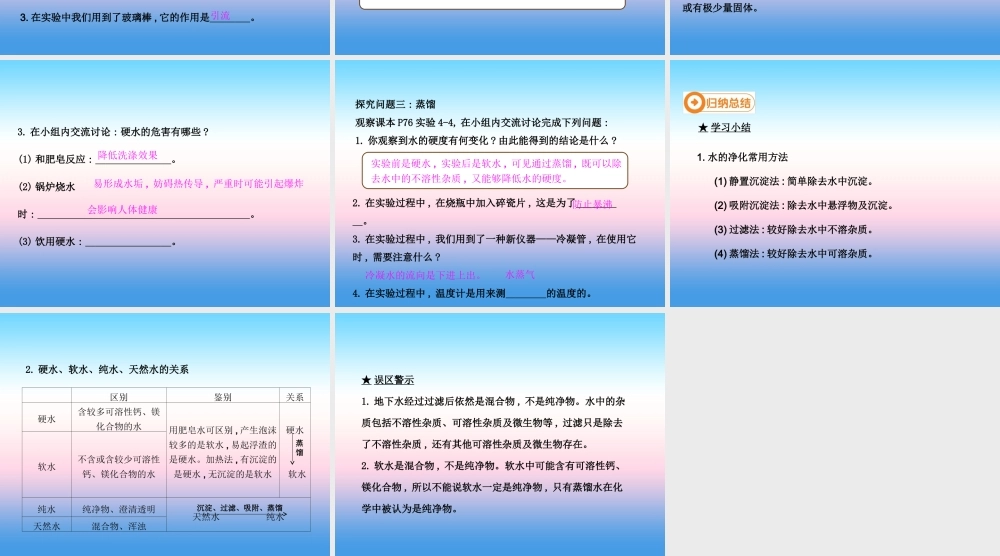This screenshot has height=556, width=1000.
Task: Click the answer 会影响人体健康
Action: (x=122, y=209)
